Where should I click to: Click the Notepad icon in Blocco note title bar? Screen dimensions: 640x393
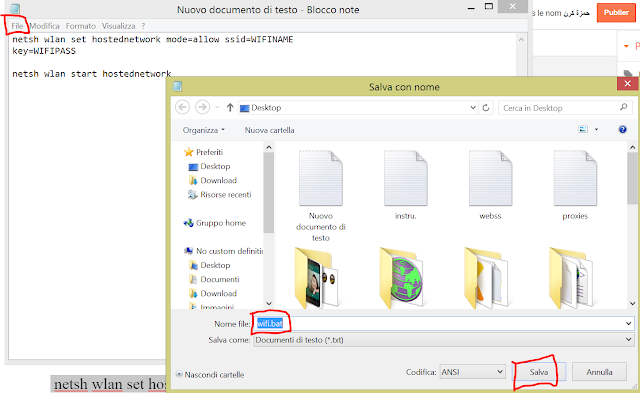click(x=15, y=9)
